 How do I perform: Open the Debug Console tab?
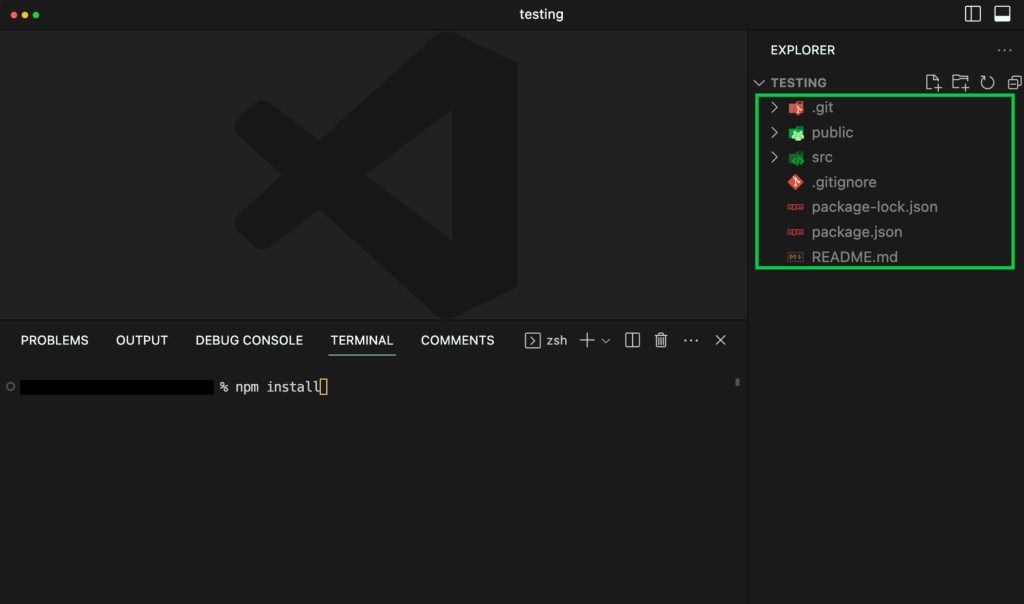pos(249,340)
